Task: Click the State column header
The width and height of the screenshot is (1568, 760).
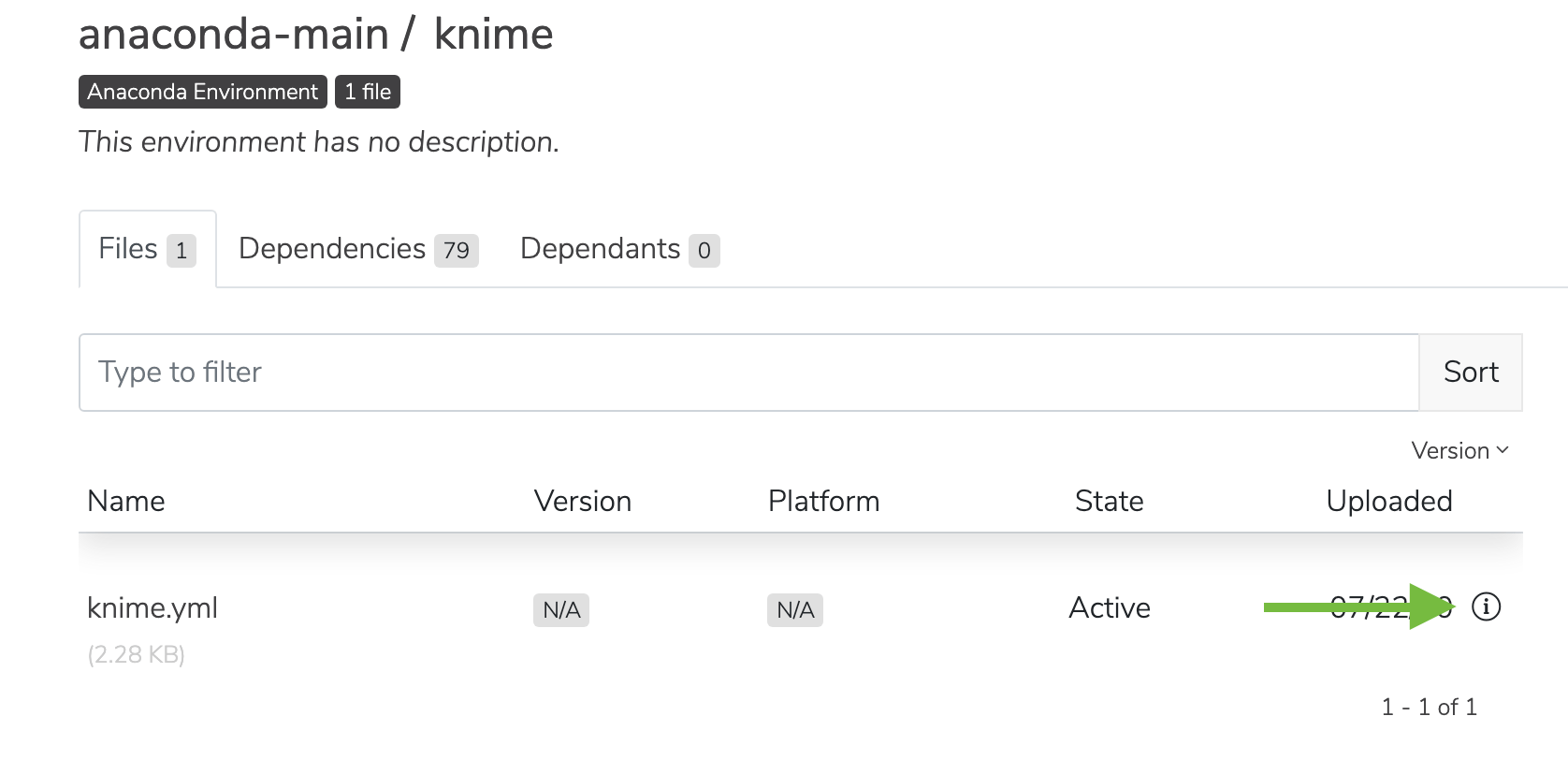Action: [1110, 502]
